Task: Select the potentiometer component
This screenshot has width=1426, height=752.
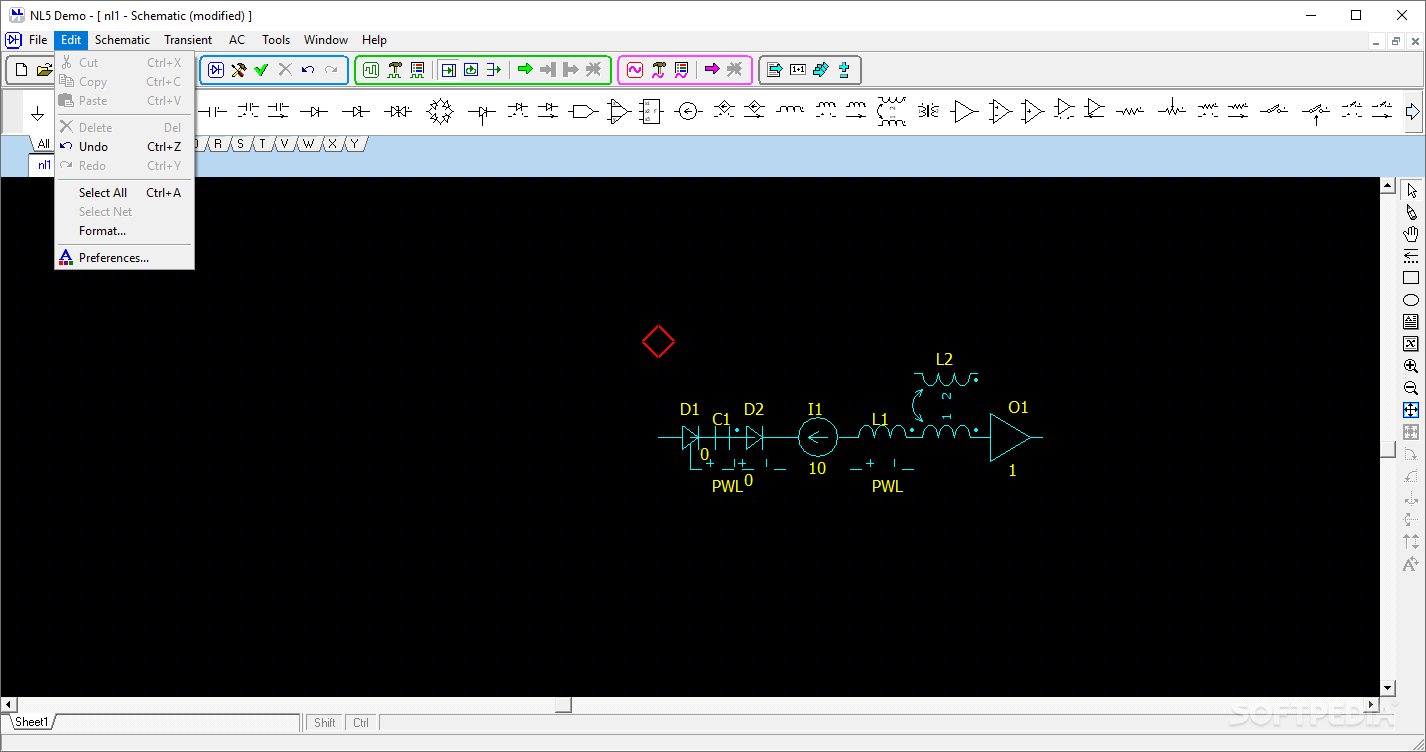Action: (1172, 111)
